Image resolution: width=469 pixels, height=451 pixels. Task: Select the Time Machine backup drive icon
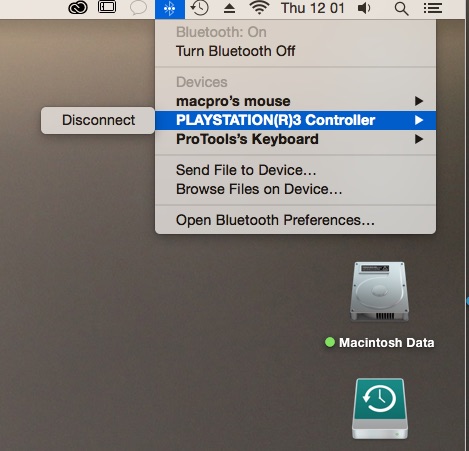[380, 409]
